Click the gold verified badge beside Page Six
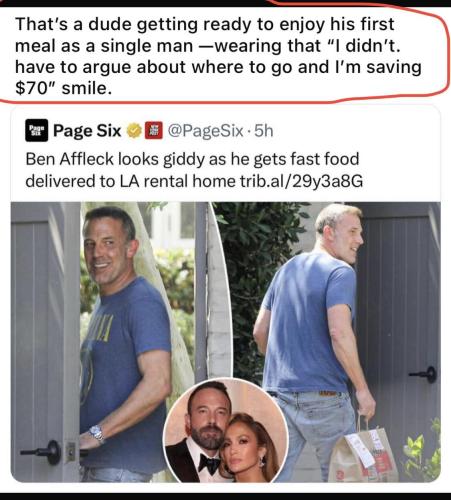Viewport: 451px width, 500px height. (x=134, y=131)
